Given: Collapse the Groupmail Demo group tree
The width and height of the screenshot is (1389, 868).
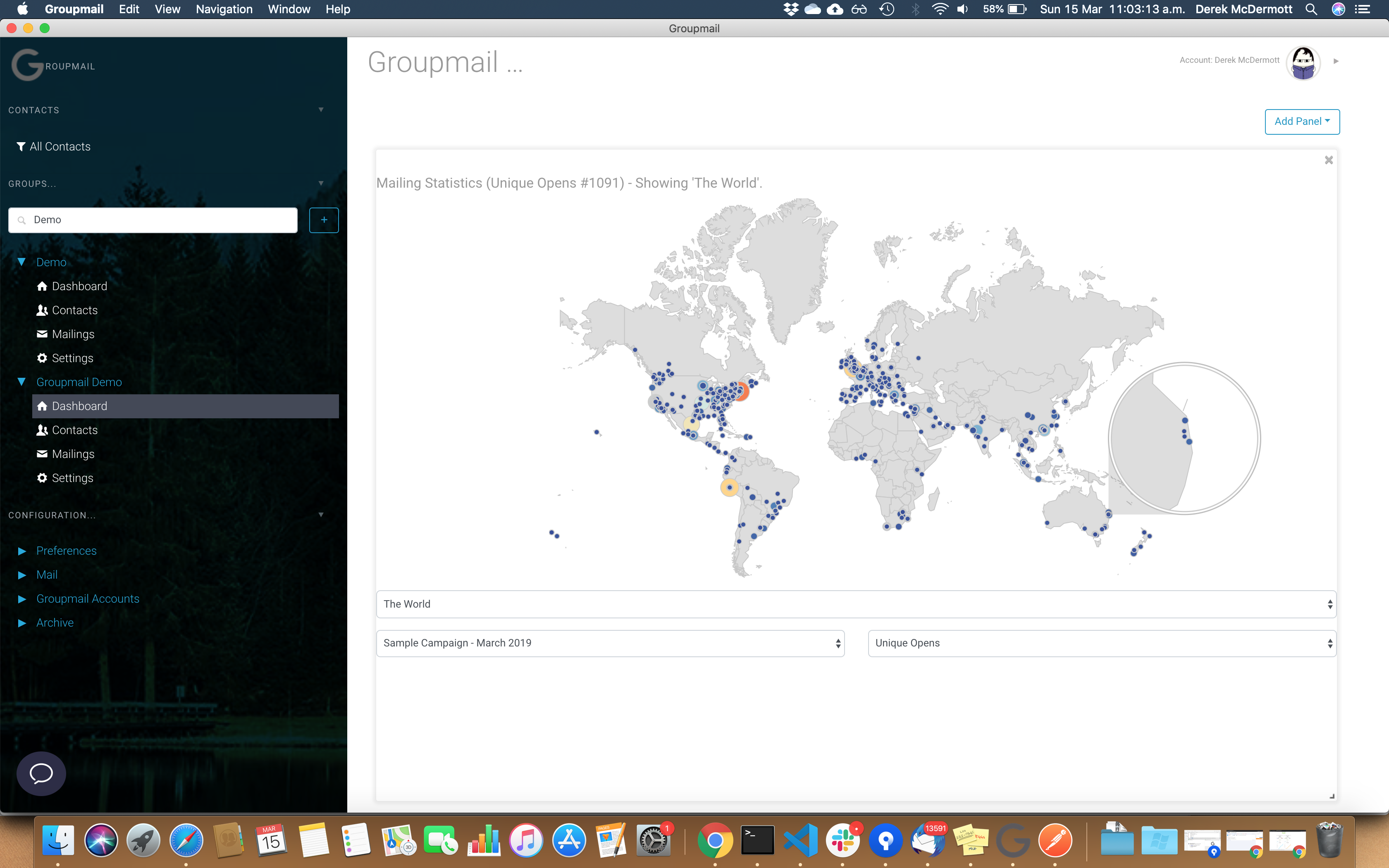Looking at the screenshot, I should pyautogui.click(x=22, y=382).
